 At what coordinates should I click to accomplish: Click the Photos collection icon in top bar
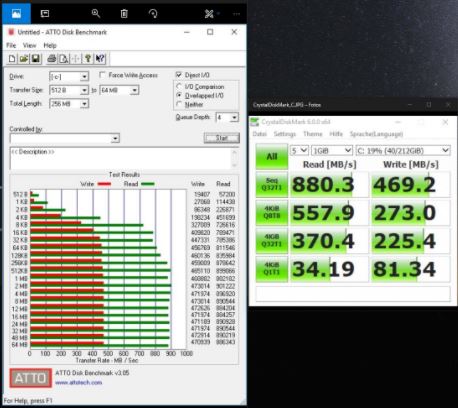click(x=16, y=14)
